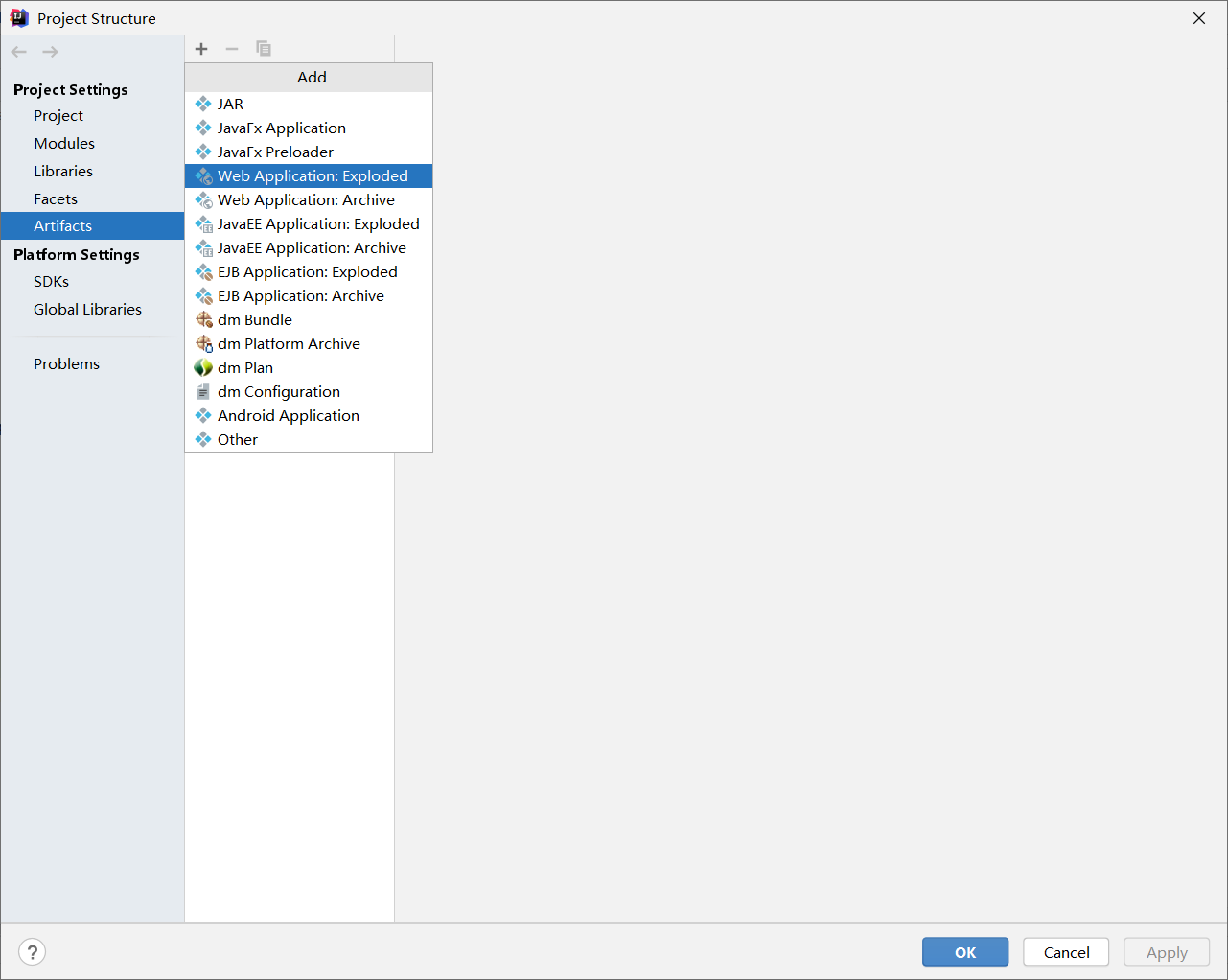
Task: Go to Modules in the sidebar
Action: (x=92, y=143)
